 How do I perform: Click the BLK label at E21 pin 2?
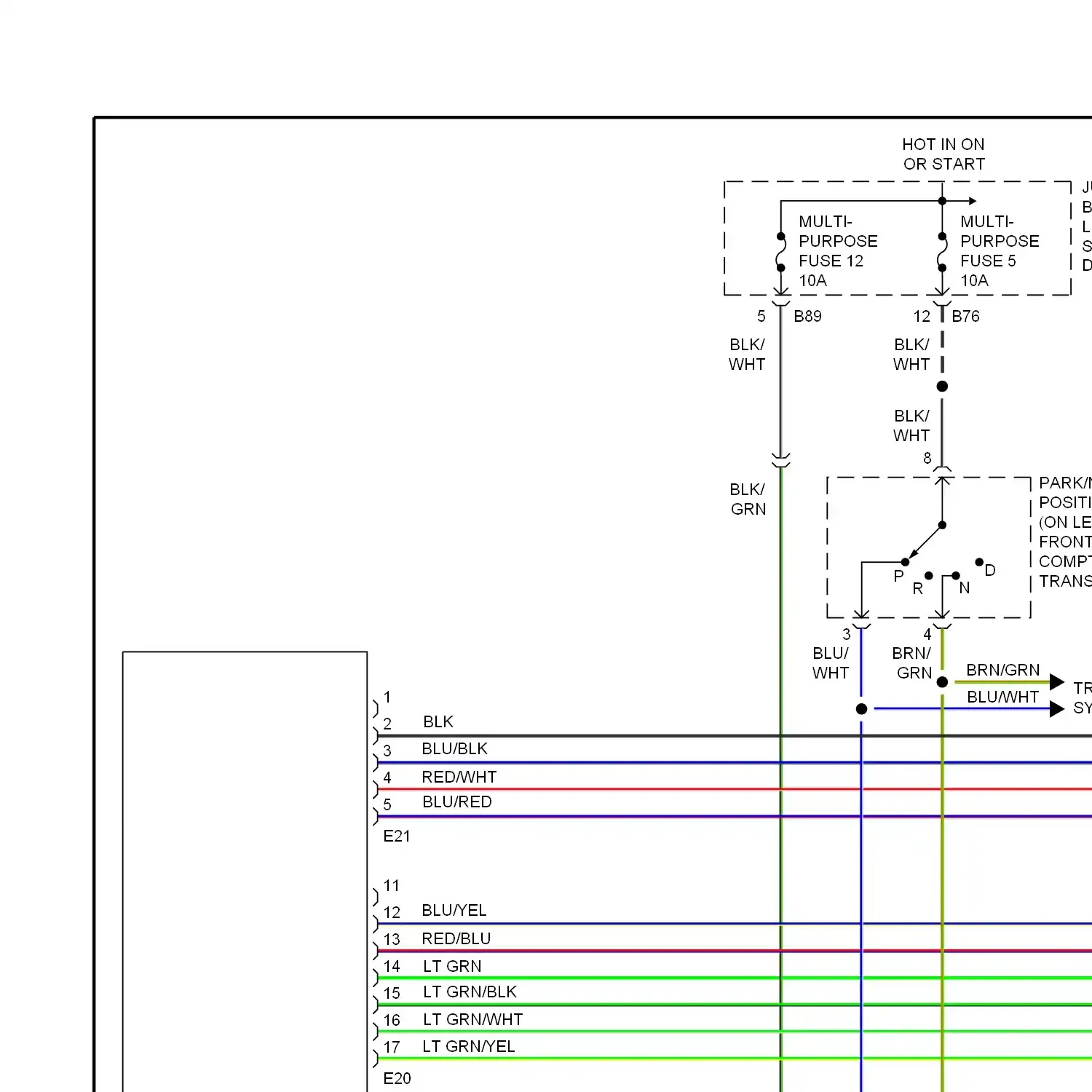(438, 721)
